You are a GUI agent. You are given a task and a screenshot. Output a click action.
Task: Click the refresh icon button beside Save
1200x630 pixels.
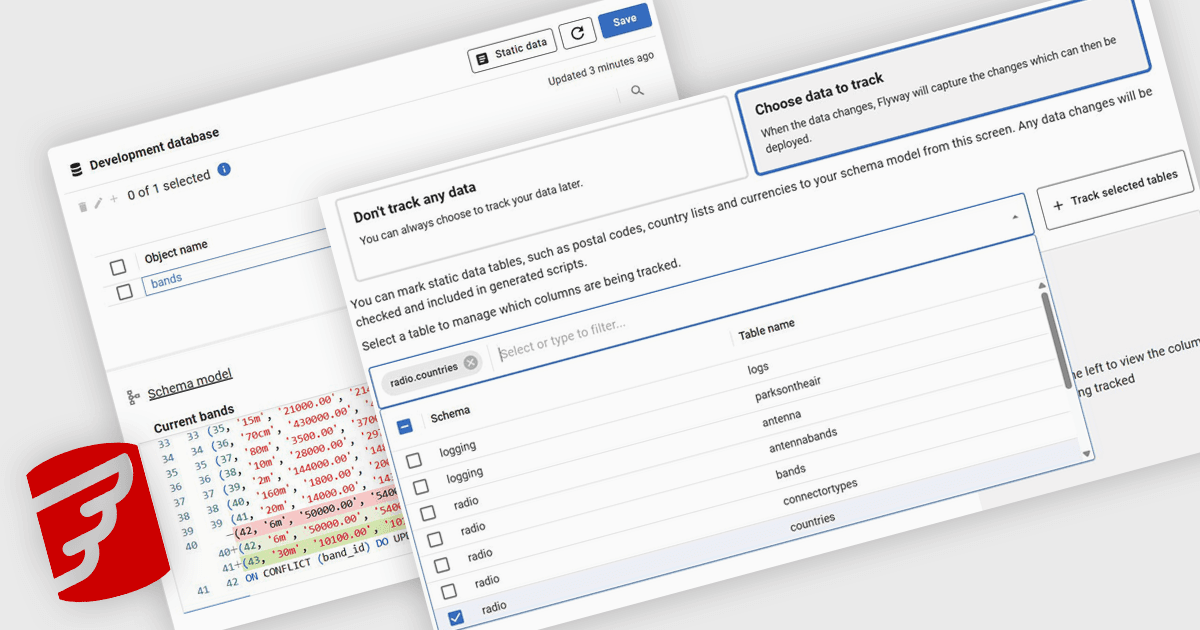pos(577,34)
